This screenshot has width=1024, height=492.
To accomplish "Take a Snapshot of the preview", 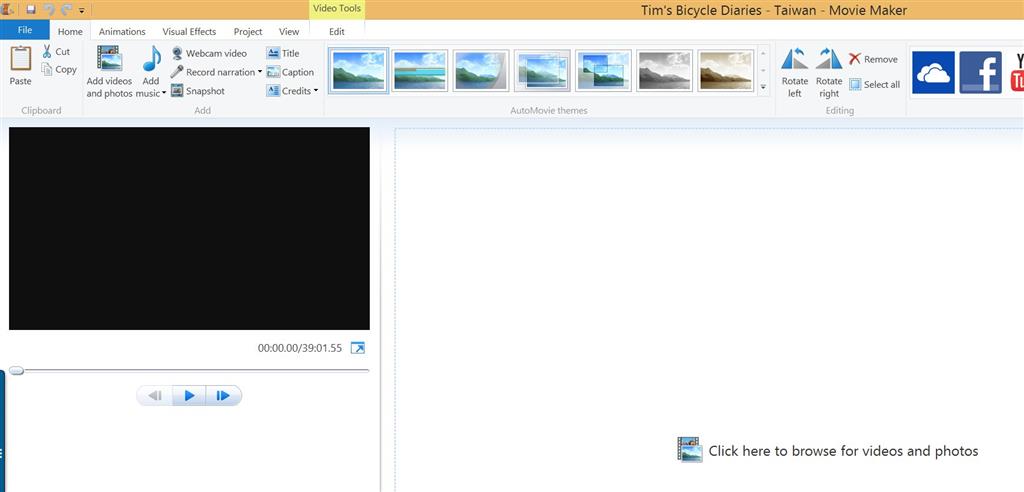I will [x=198, y=91].
